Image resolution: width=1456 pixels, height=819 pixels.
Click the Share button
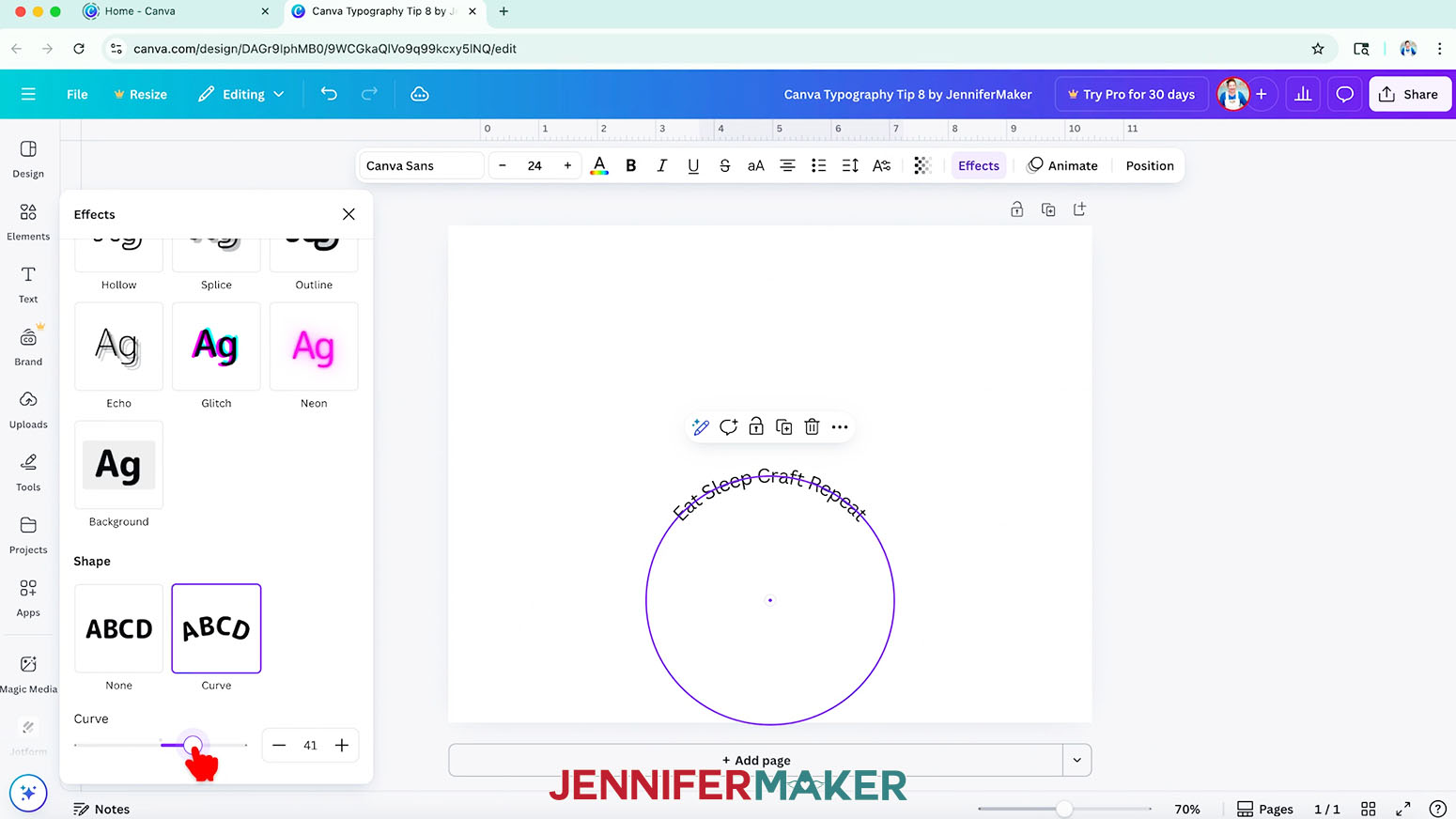[x=1410, y=94]
